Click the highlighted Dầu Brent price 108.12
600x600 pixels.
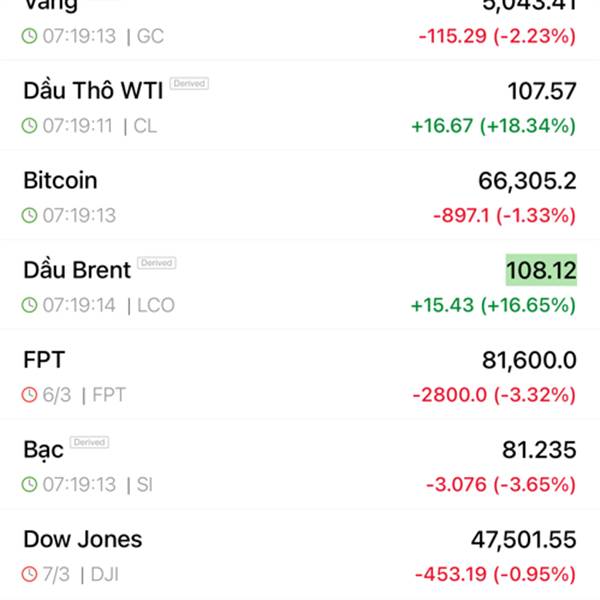pos(541,270)
